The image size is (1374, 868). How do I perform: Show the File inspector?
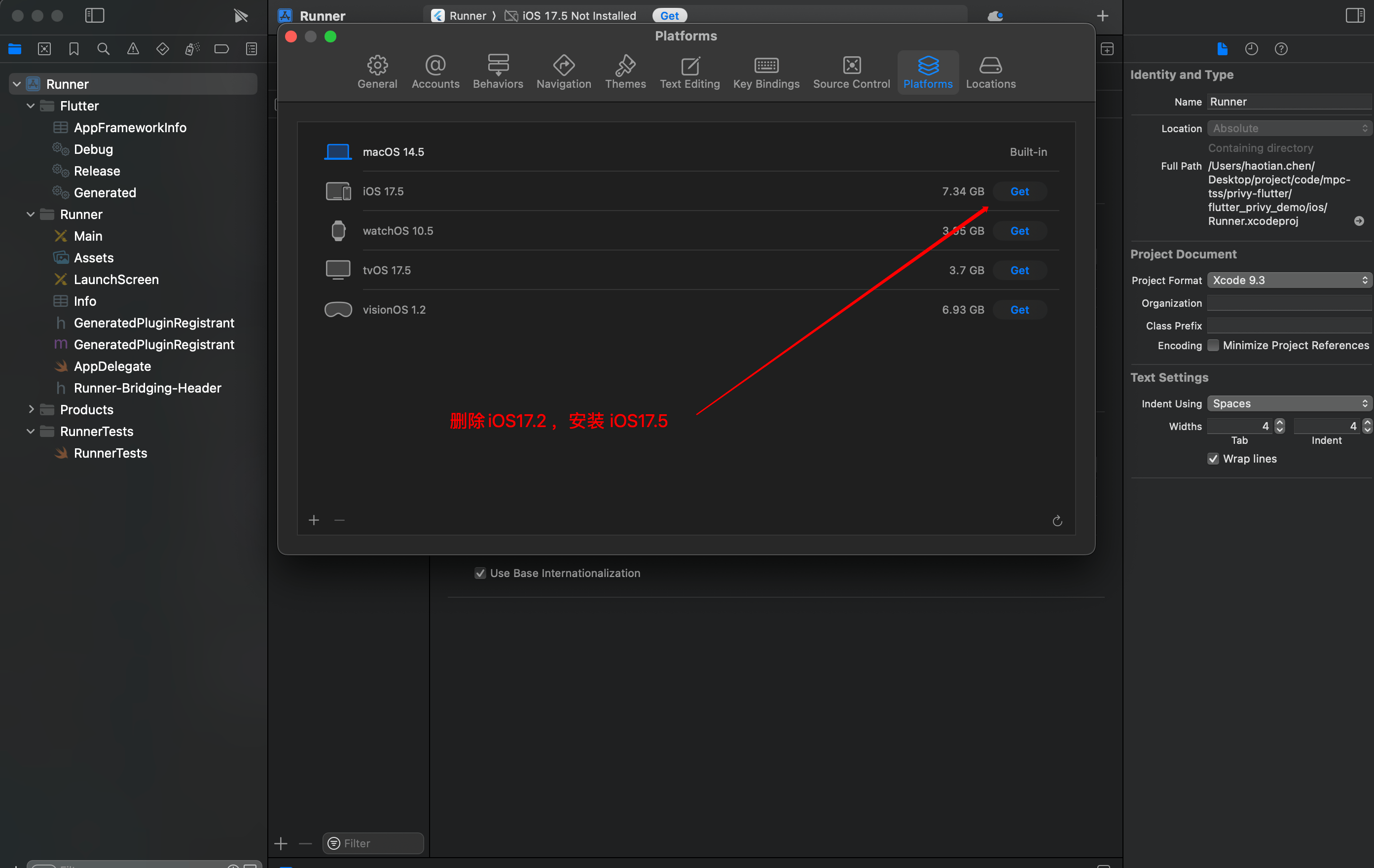click(1222, 49)
